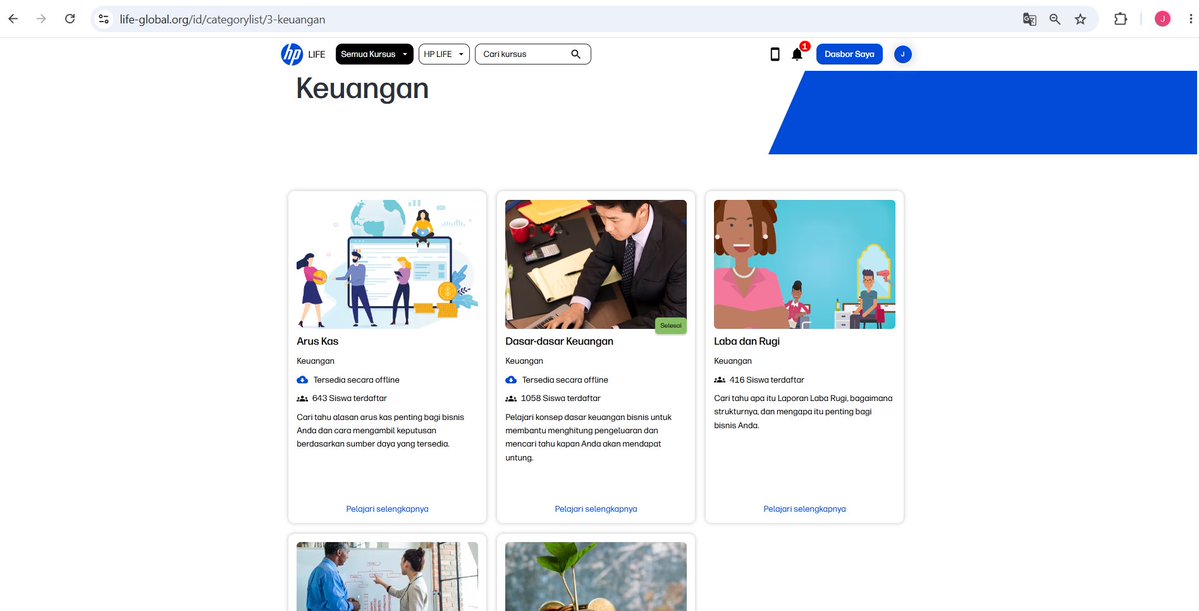Click Tersedia secara offline text on Arus Kas
Image resolution: width=1199 pixels, height=611 pixels.
click(356, 380)
